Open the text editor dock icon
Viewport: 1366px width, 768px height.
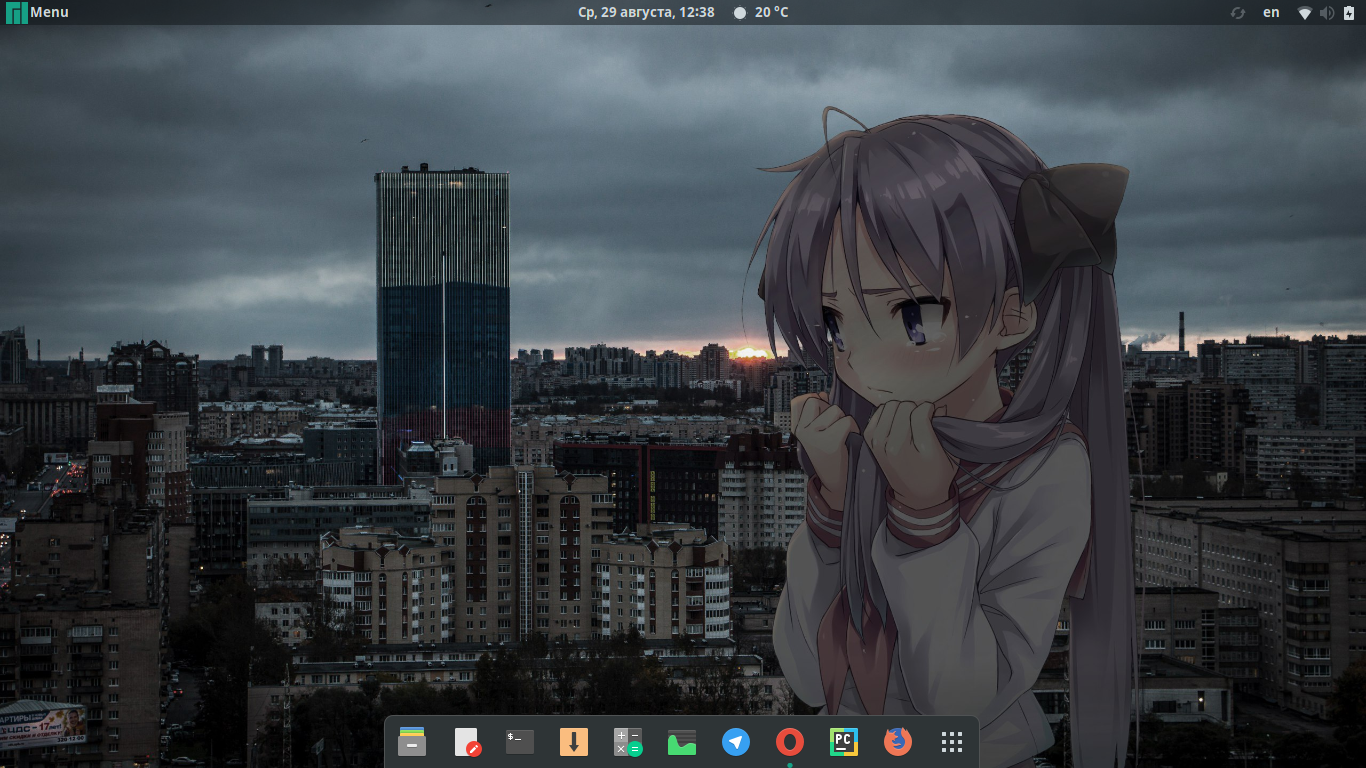(x=466, y=741)
